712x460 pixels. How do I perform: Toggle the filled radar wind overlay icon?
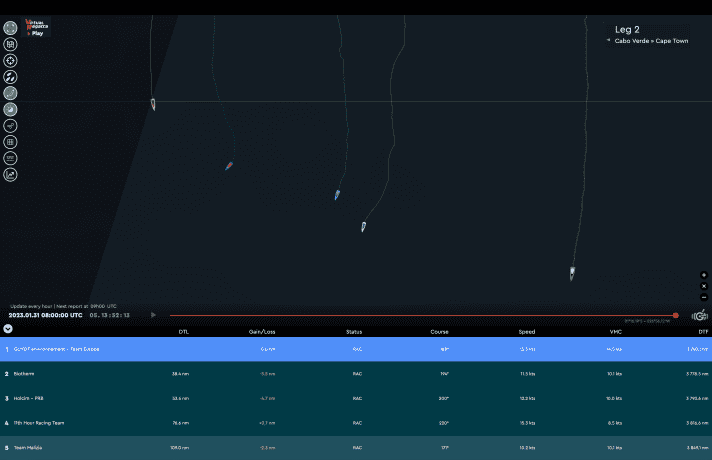[x=10, y=109]
